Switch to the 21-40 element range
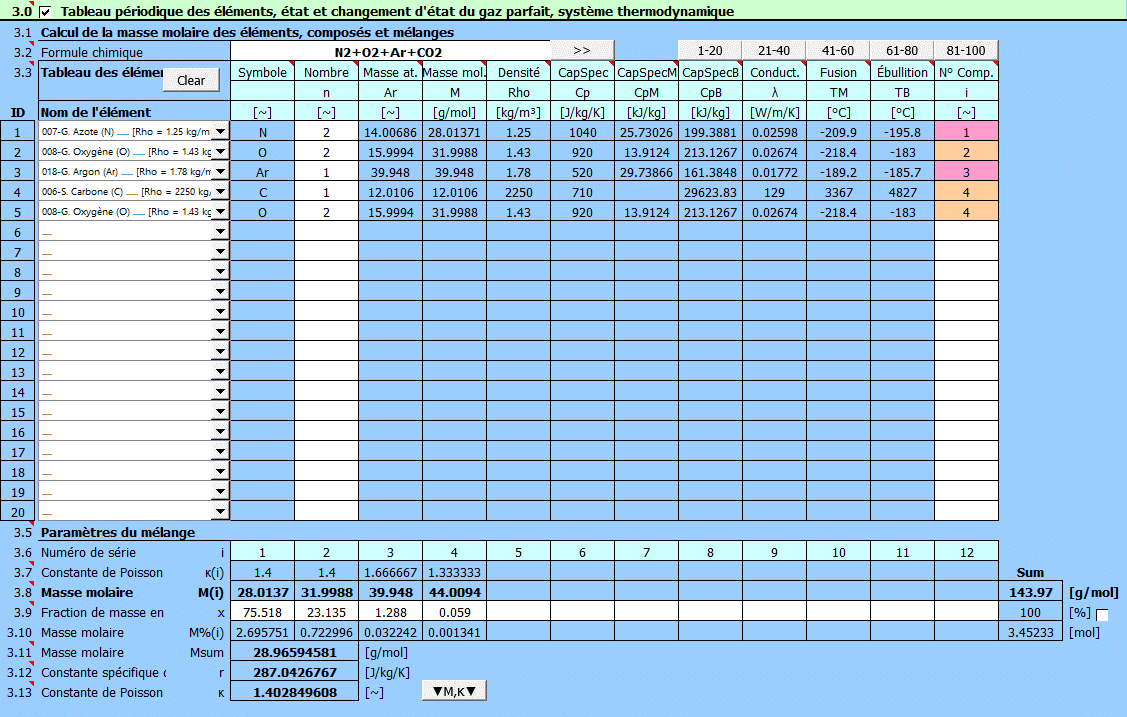The width and height of the screenshot is (1127, 717). 773,51
